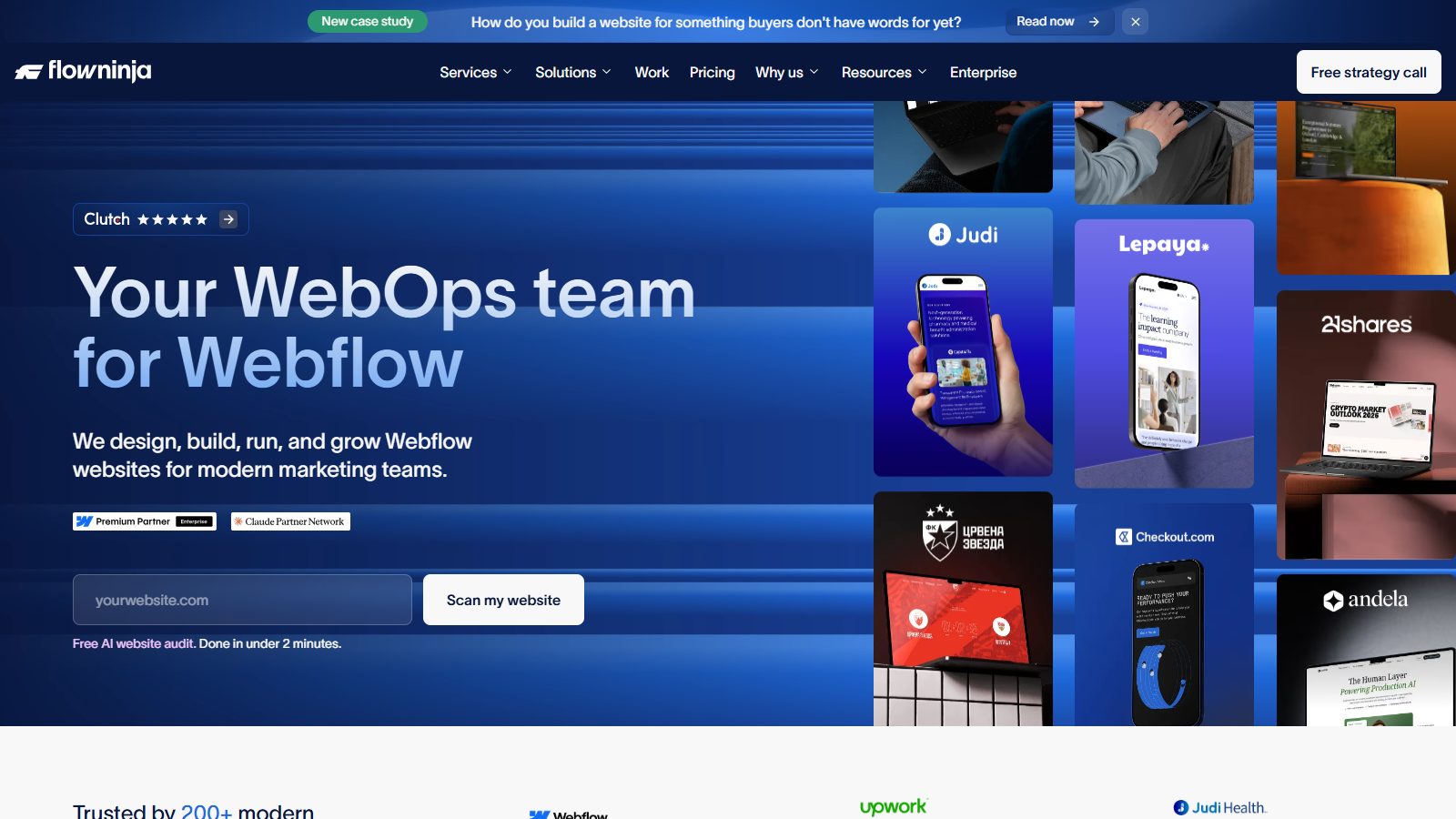The image size is (1456, 819).
Task: Expand the Services dropdown
Action: click(x=476, y=72)
